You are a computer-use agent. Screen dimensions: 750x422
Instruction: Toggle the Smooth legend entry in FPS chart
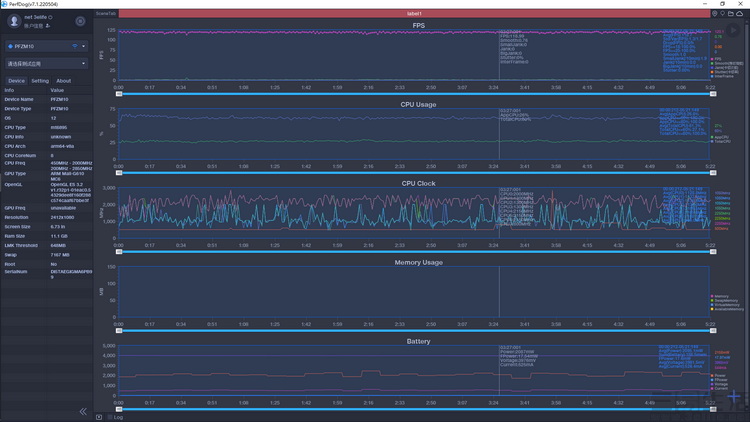[x=727, y=63]
